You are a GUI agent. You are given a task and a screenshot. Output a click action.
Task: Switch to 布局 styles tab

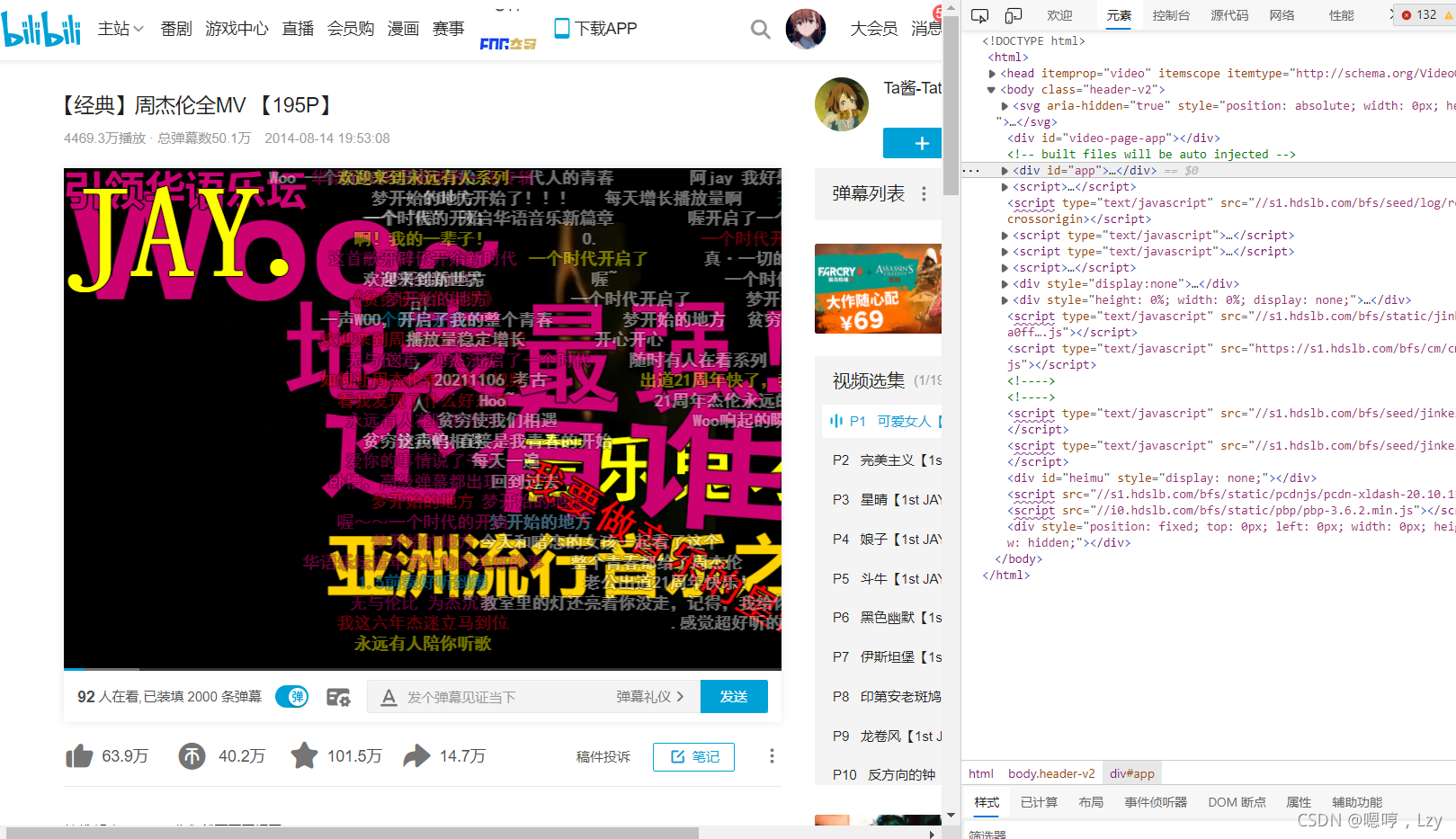point(1091,802)
